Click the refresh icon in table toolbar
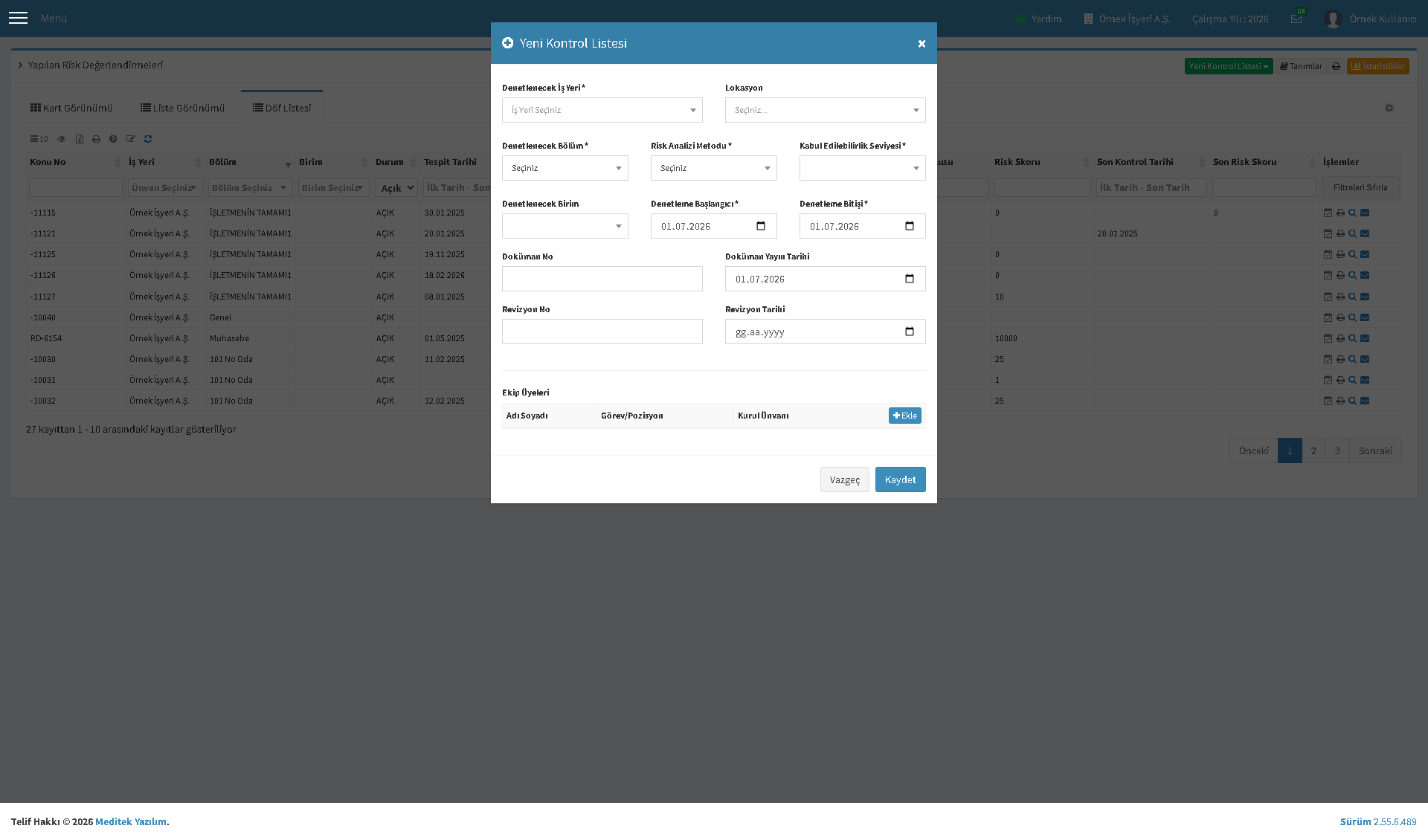Viewport: 1428px width, 840px height. point(148,139)
